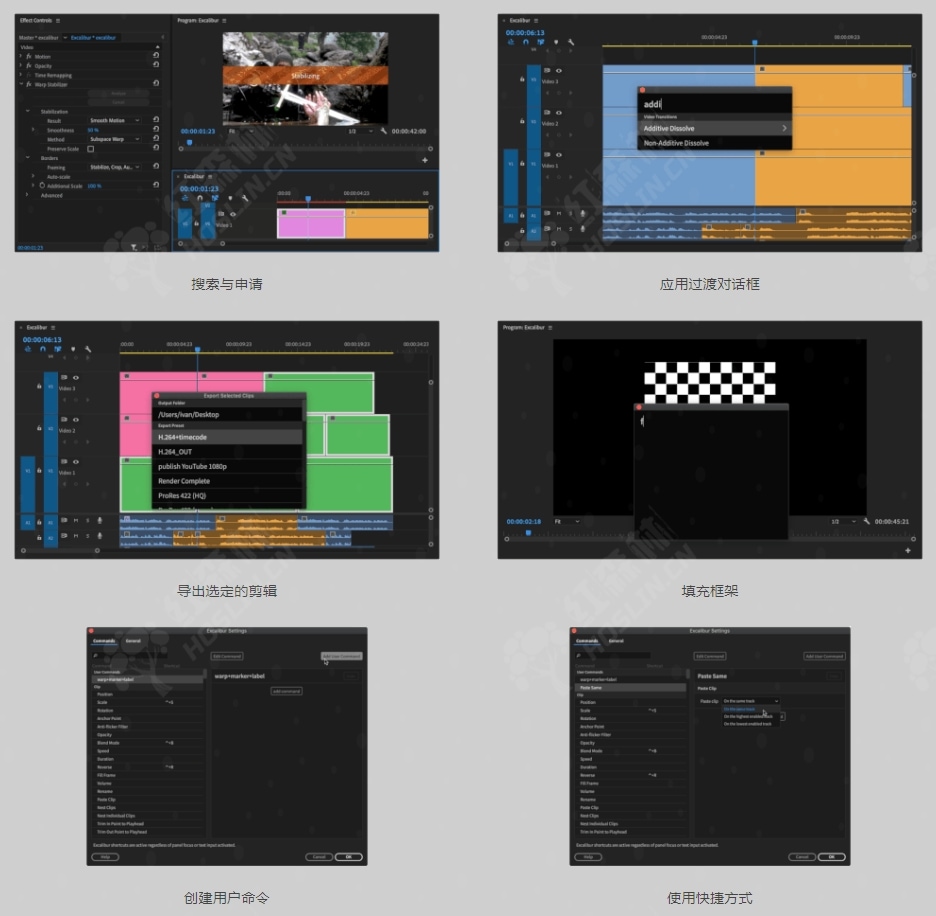
Task: Click the Stabilizing program monitor playhead
Action: pyautogui.click(x=190, y=143)
